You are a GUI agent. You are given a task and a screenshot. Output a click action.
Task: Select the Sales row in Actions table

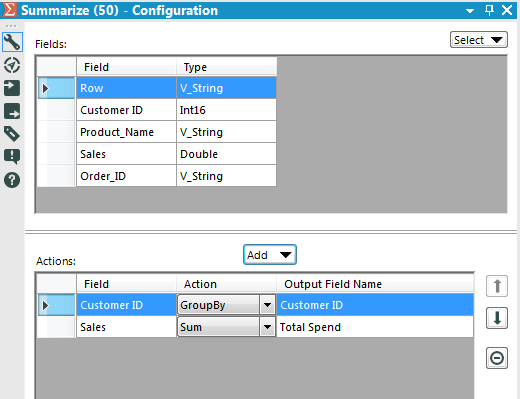tap(255, 327)
